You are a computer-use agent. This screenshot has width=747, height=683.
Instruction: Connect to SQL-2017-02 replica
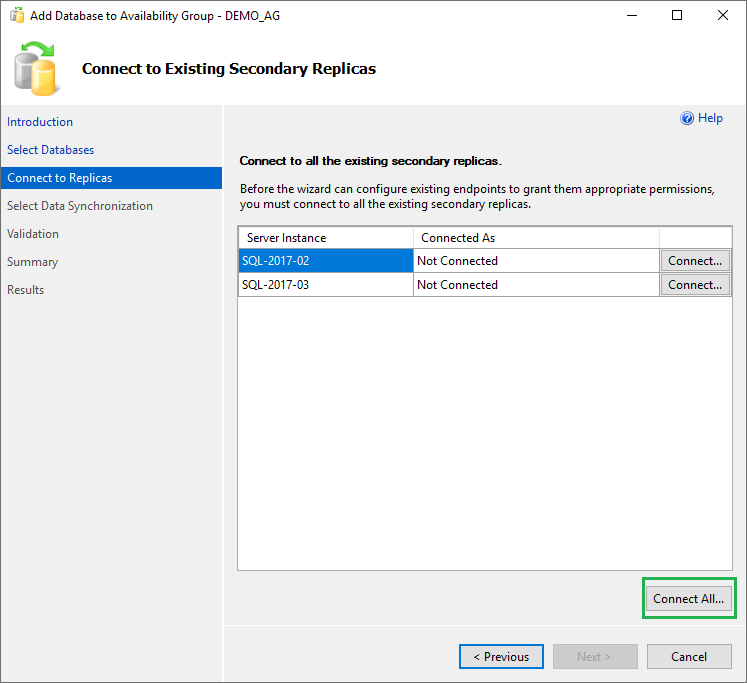point(695,261)
